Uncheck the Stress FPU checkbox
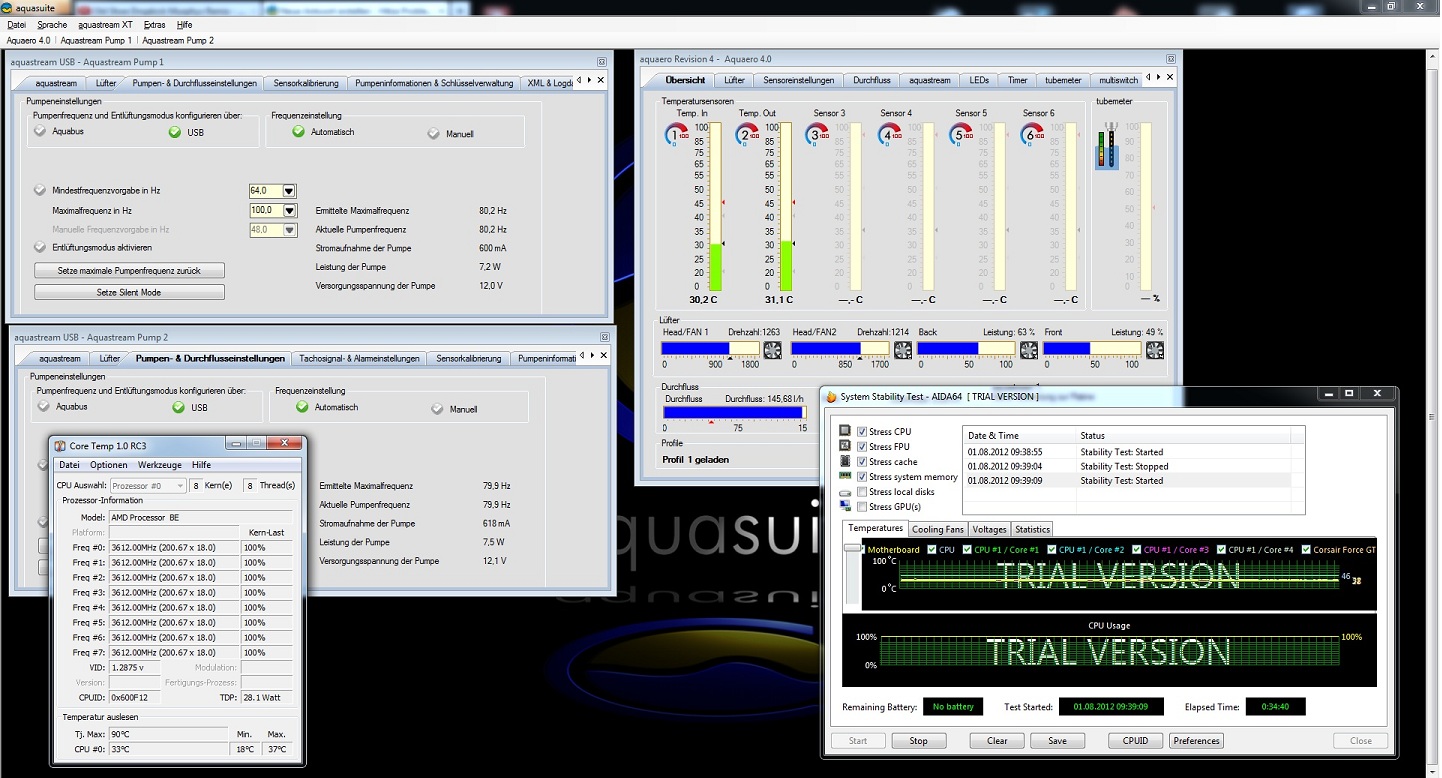Image resolution: width=1442 pixels, height=778 pixels. (x=862, y=447)
